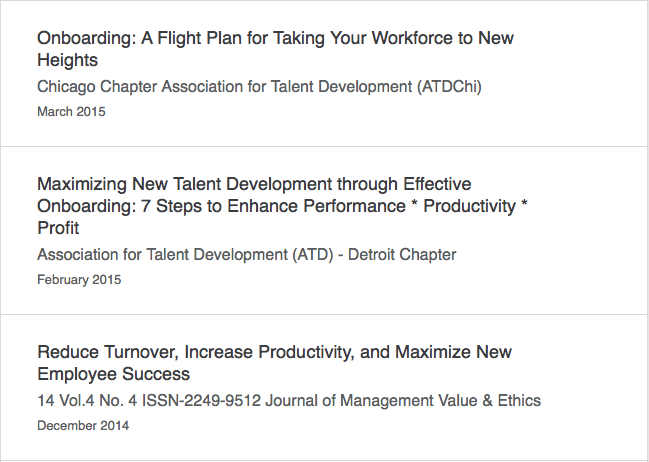Click the ISSN-2249-9512 number

tap(202, 401)
